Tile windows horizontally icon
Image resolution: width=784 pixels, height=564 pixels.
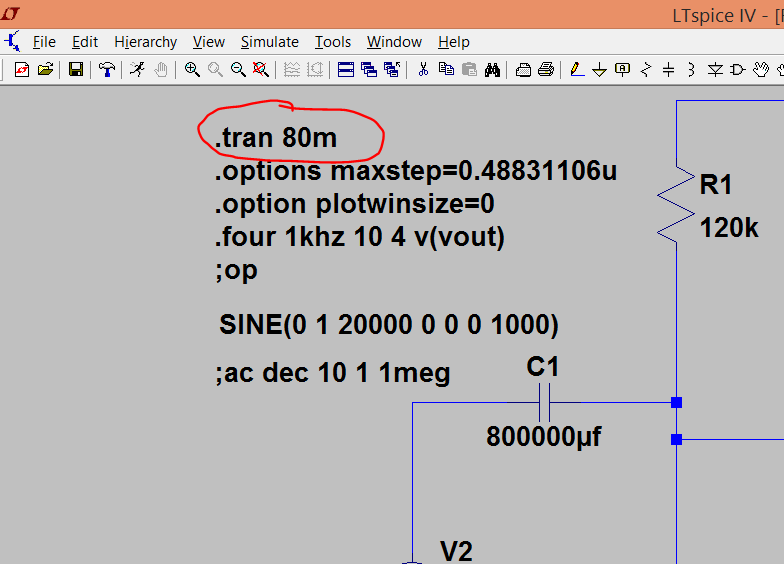pyautogui.click(x=346, y=70)
